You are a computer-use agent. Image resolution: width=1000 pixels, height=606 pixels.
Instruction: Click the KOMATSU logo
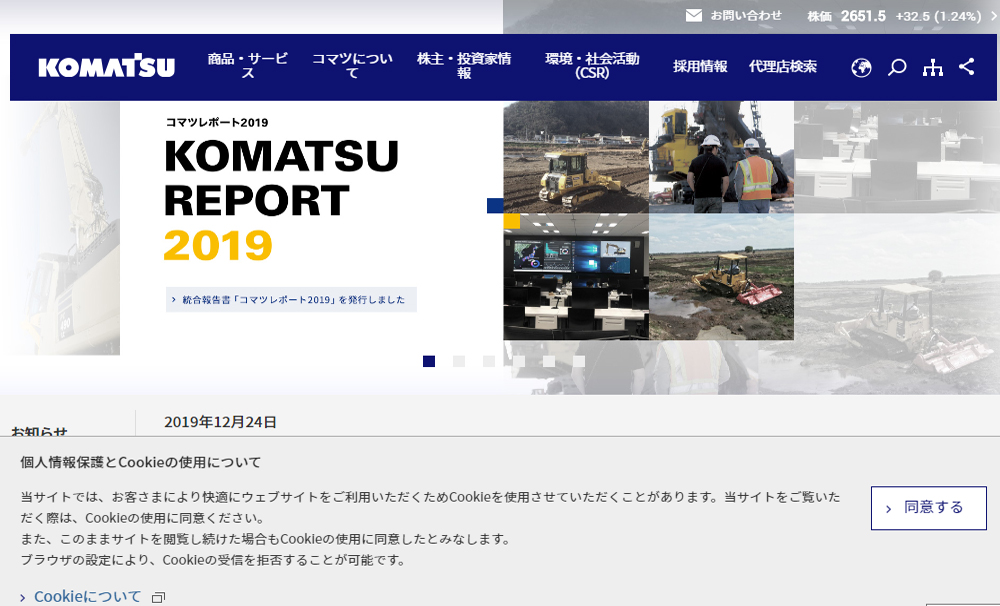(x=106, y=67)
